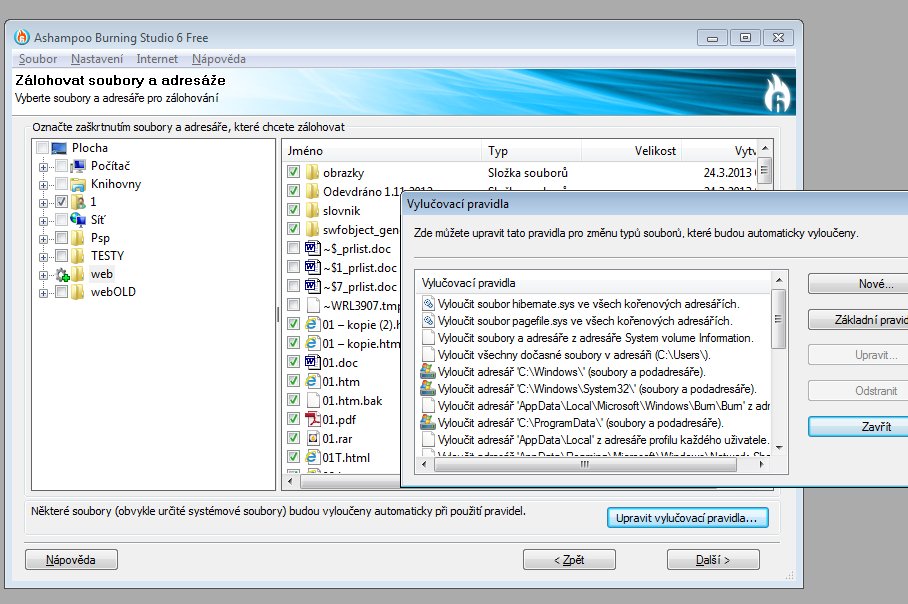The height and width of the screenshot is (604, 908).
Task: Open the Nápověda menu in menu bar
Action: (x=219, y=59)
